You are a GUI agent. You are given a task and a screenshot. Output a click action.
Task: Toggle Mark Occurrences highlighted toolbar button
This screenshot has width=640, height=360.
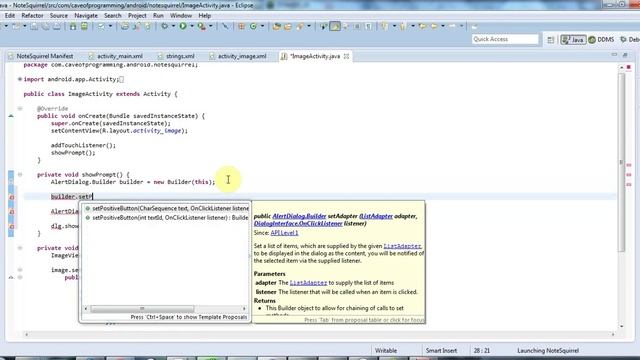tap(335, 27)
